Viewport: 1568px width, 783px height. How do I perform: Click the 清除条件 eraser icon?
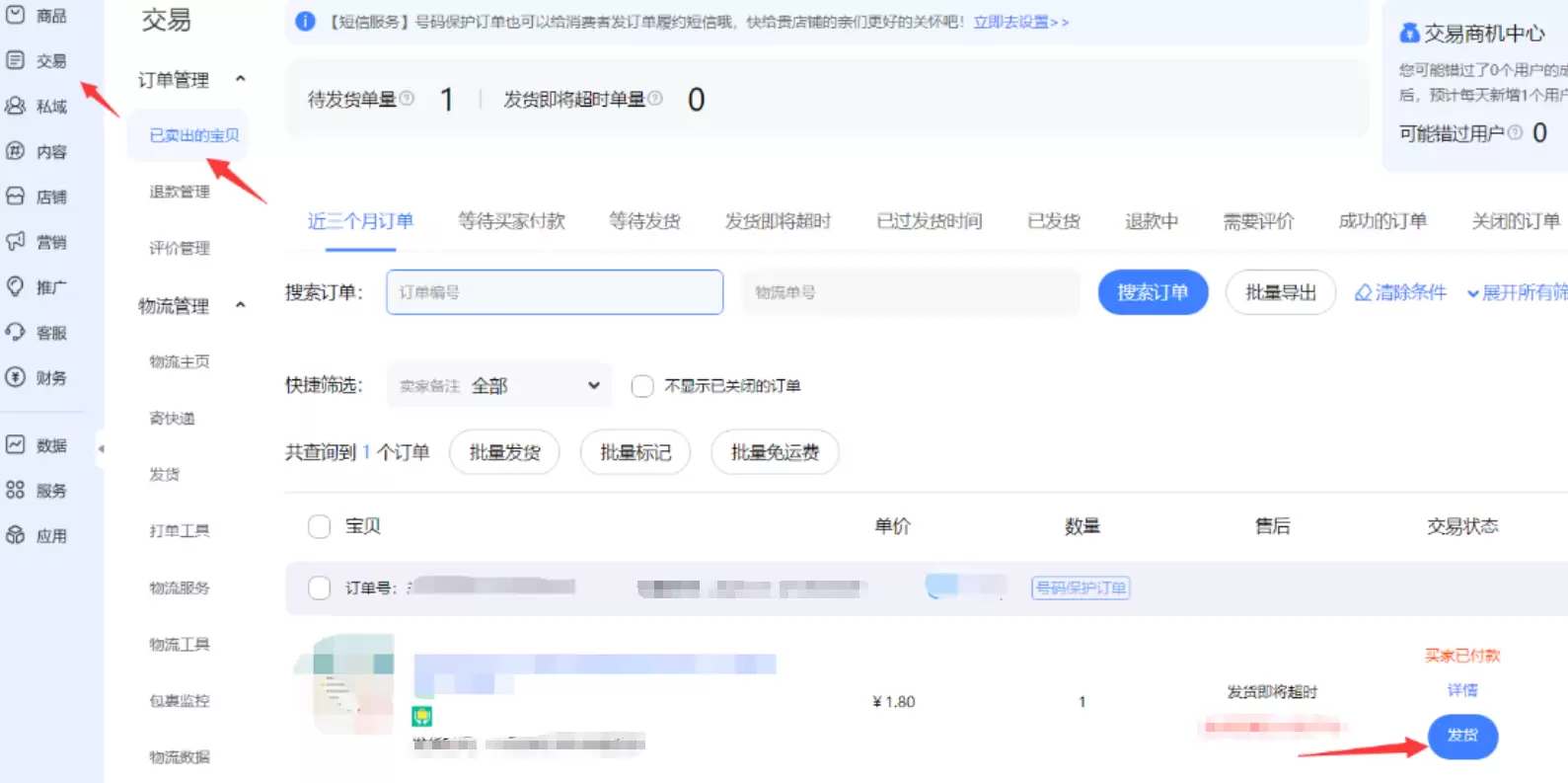pyautogui.click(x=1363, y=292)
